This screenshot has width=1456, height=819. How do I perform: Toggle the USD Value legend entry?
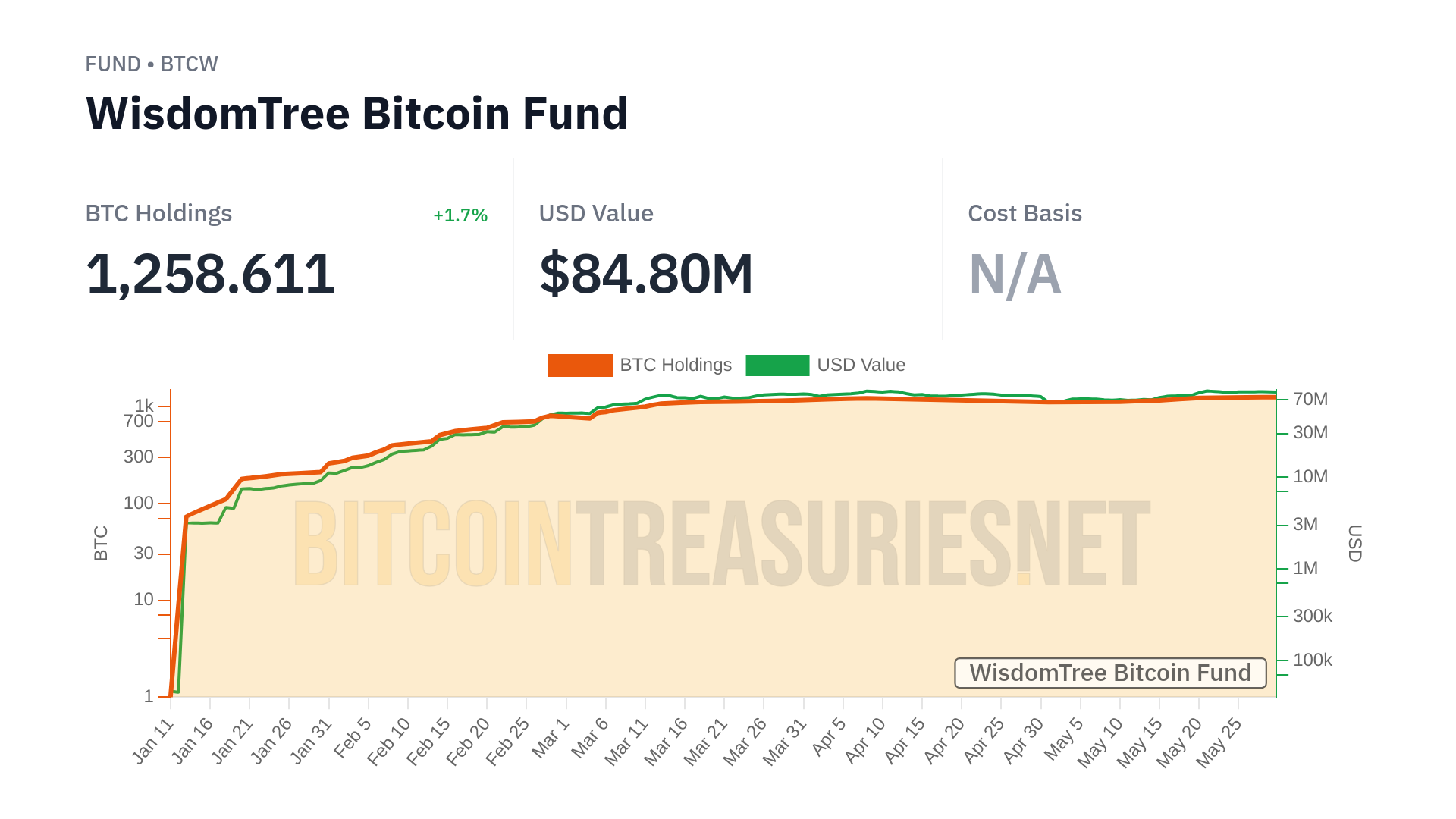tap(861, 365)
